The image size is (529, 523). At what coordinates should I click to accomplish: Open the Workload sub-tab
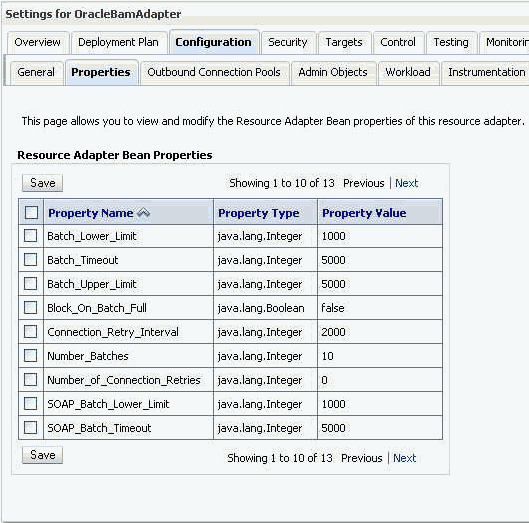(x=408, y=72)
